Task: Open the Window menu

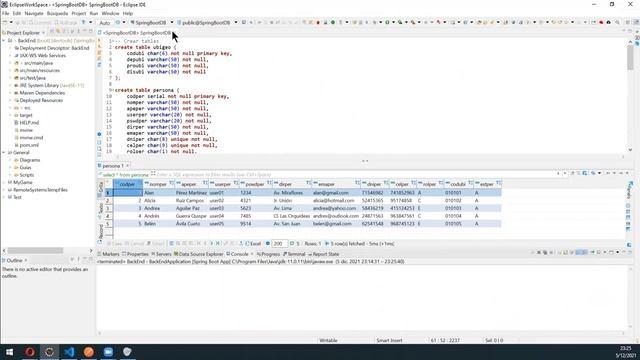Action: point(110,13)
